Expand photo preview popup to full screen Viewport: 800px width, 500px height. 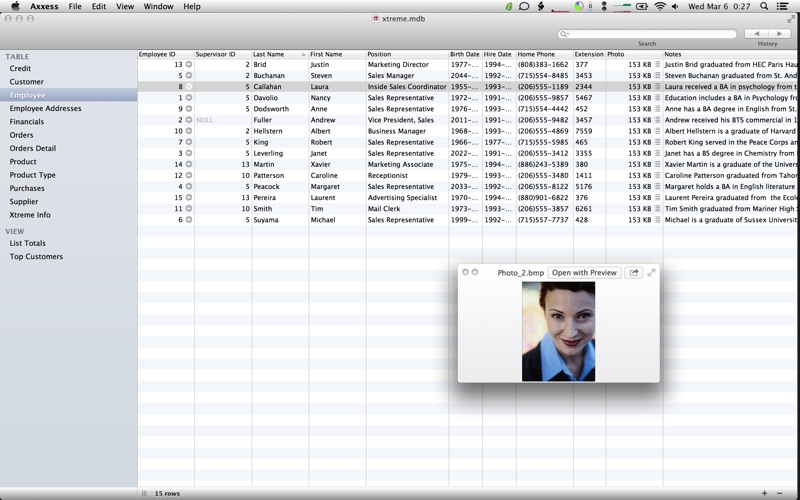click(652, 272)
